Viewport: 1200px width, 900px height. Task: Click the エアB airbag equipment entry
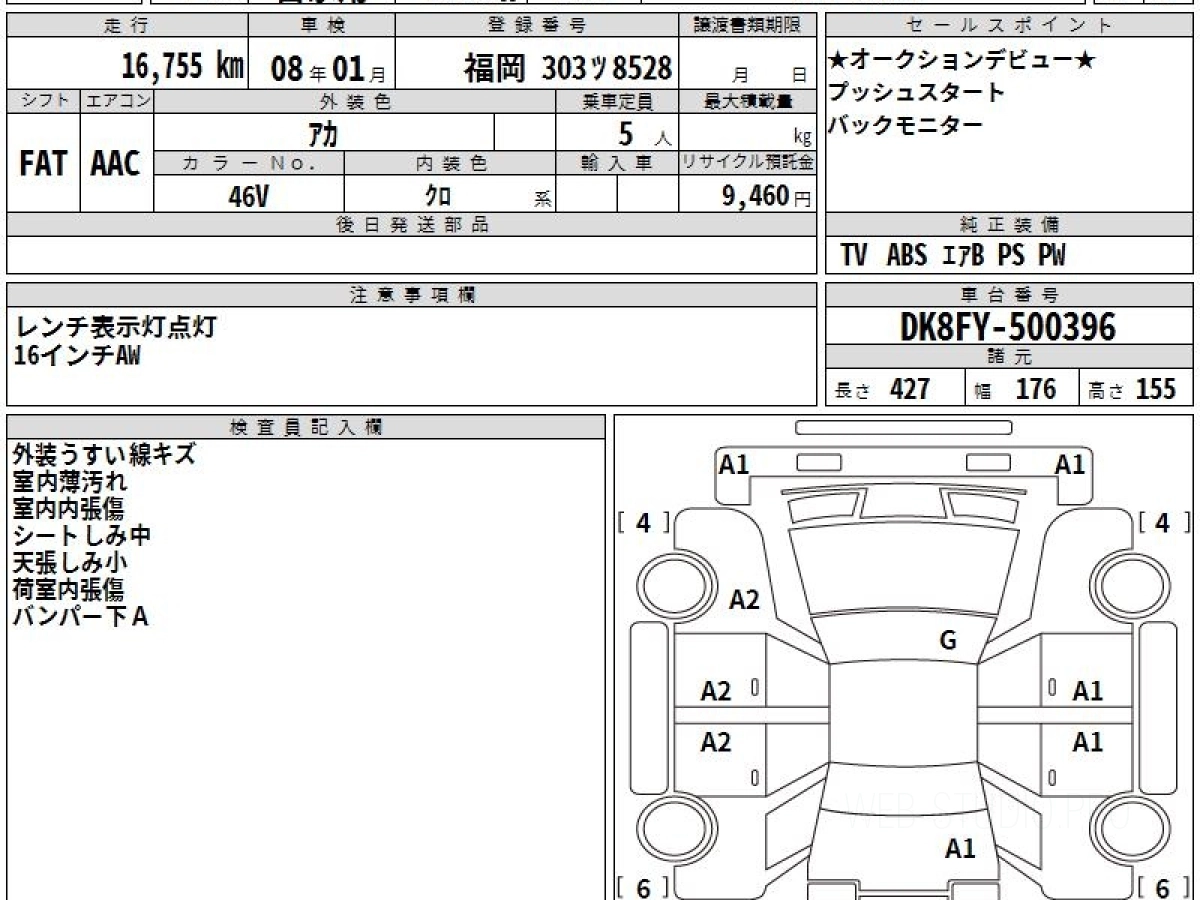[x=964, y=255]
